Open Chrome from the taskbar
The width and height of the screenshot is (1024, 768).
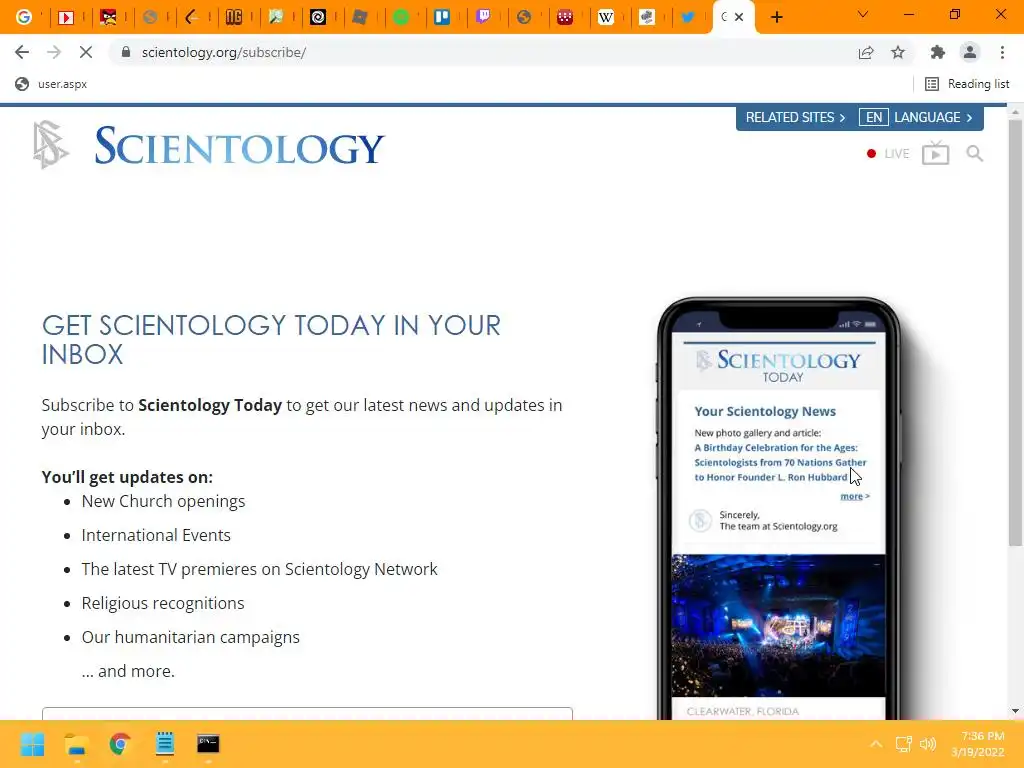coord(120,744)
